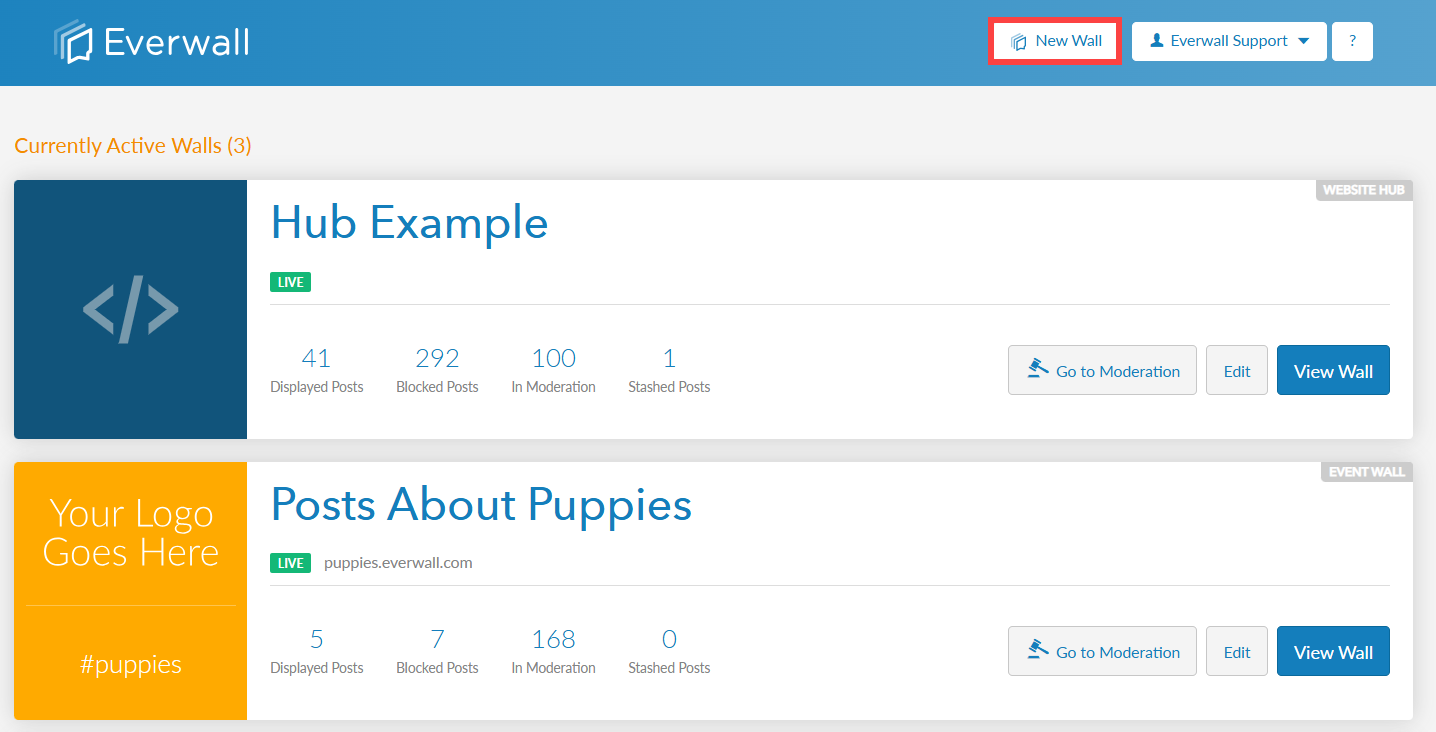Click the WEBSITE HUB tag
The height and width of the screenshot is (732, 1436).
pyautogui.click(x=1364, y=190)
